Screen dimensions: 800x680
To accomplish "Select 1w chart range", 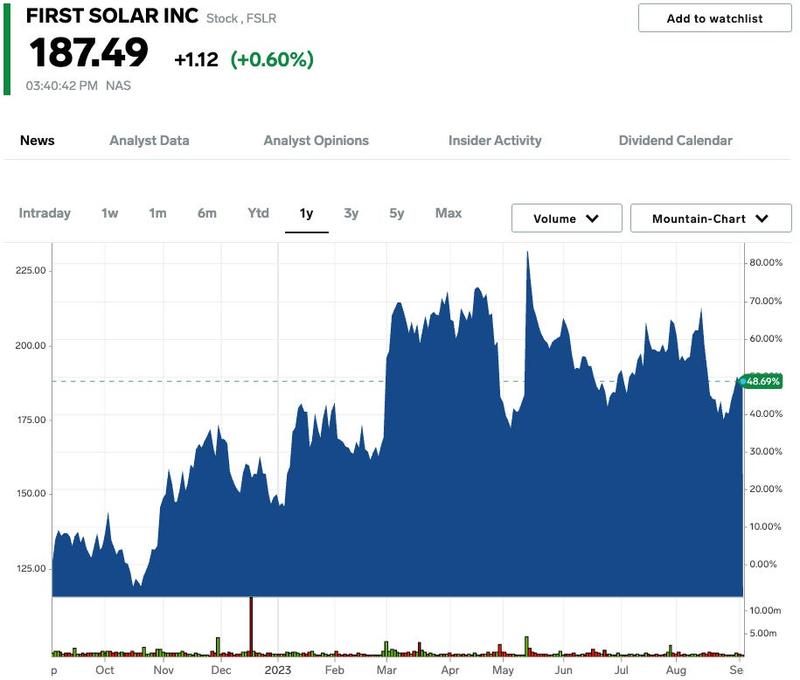I will coord(110,213).
